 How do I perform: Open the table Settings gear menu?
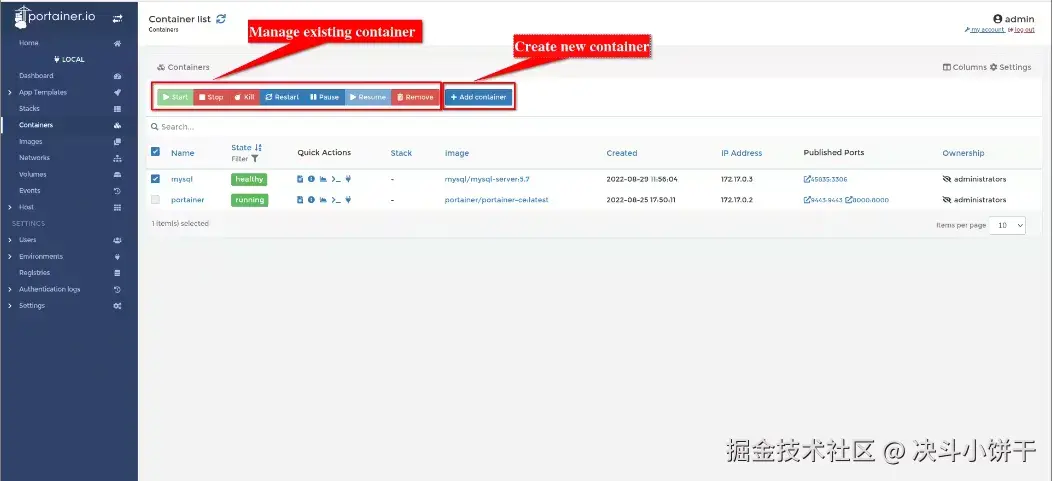1011,67
